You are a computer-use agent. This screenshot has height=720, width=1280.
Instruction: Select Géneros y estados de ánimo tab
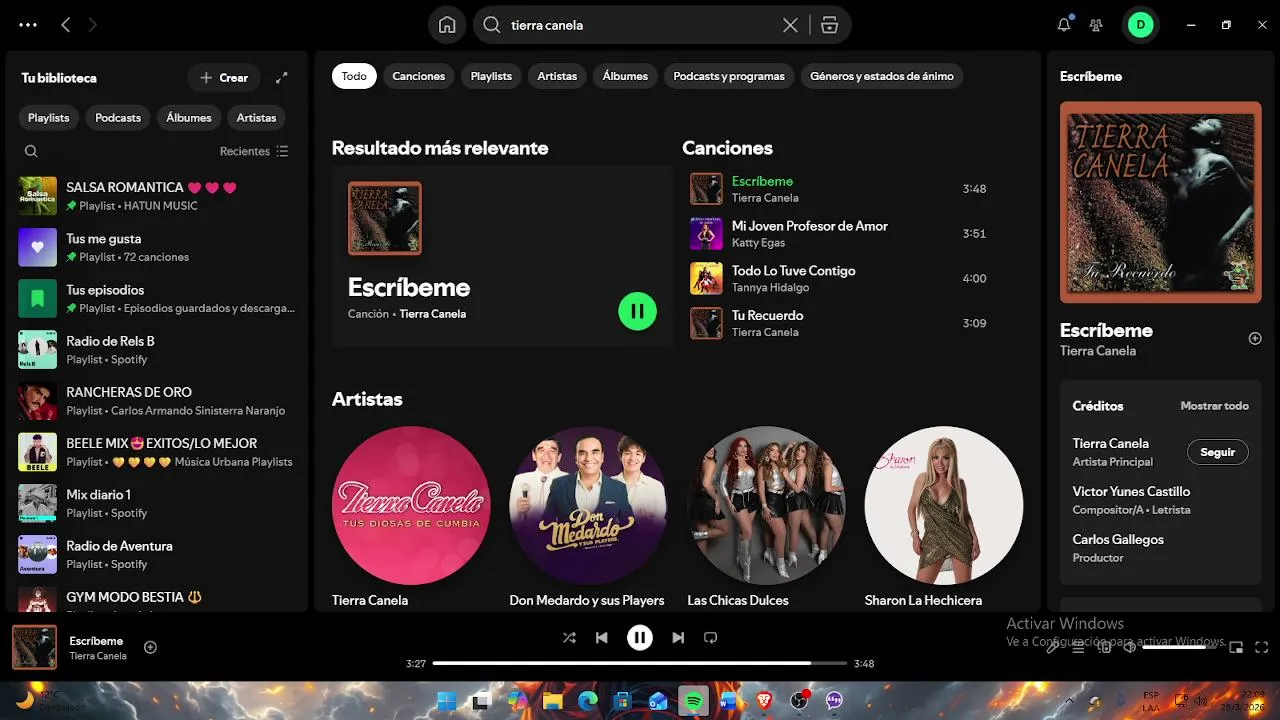pos(881,76)
